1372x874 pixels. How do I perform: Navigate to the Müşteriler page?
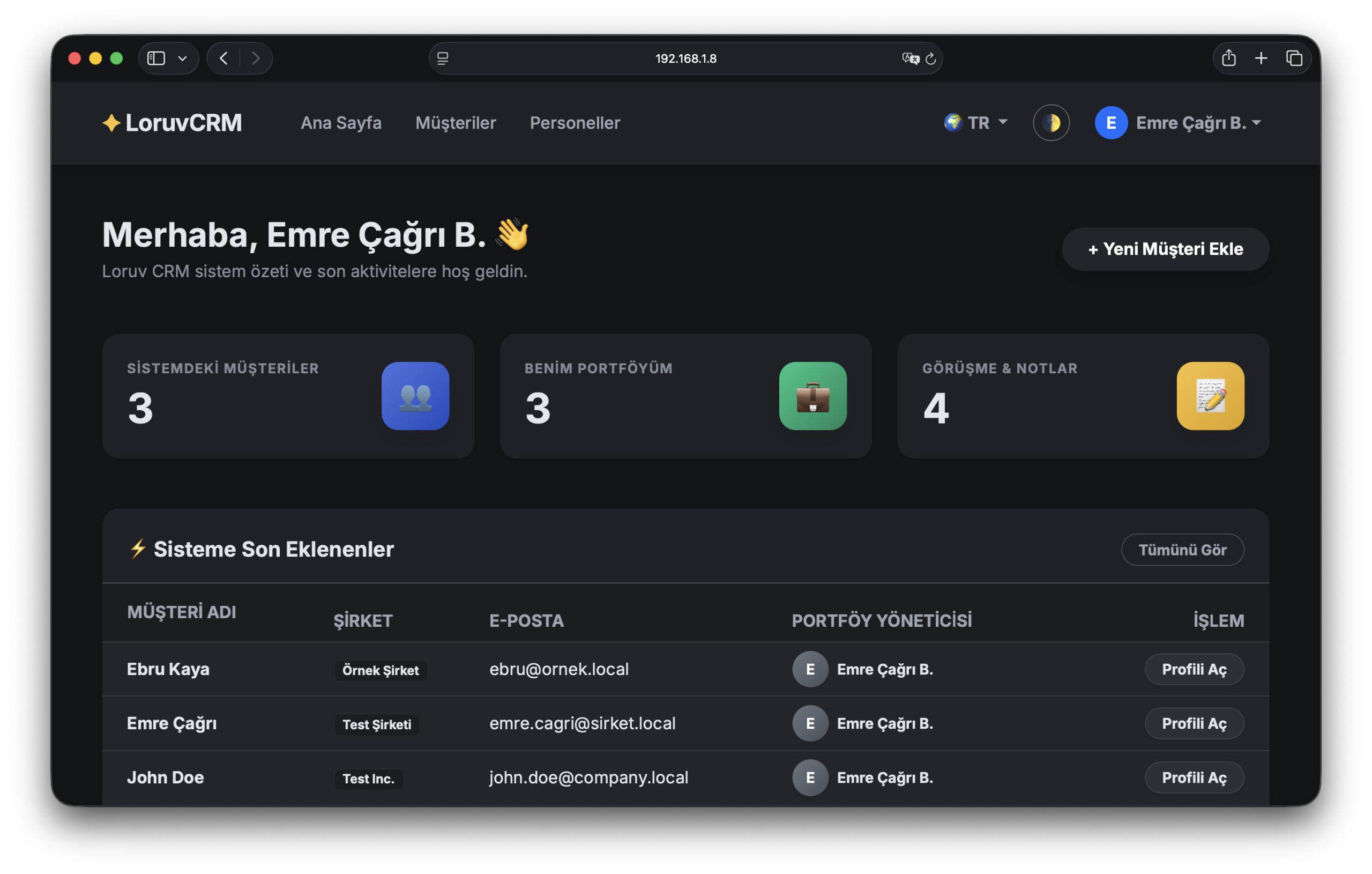pos(456,123)
